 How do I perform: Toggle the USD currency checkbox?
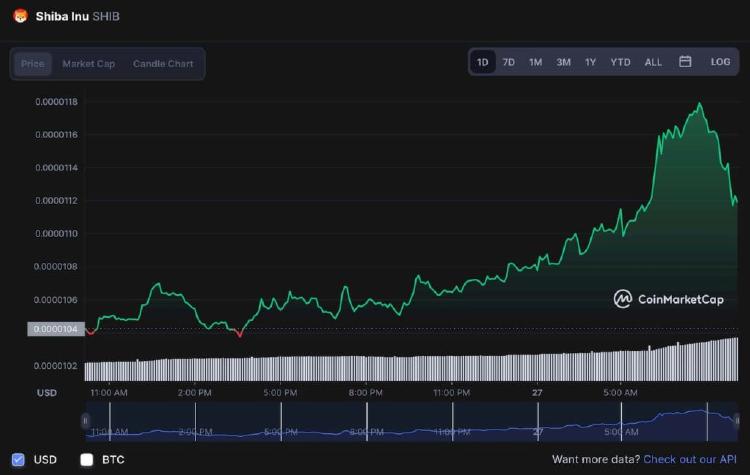click(x=19, y=459)
